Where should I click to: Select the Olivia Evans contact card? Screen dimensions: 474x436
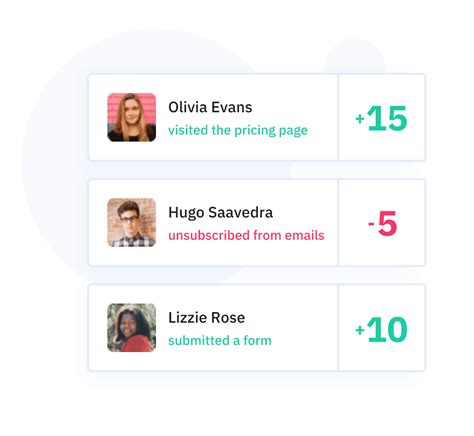257,117
